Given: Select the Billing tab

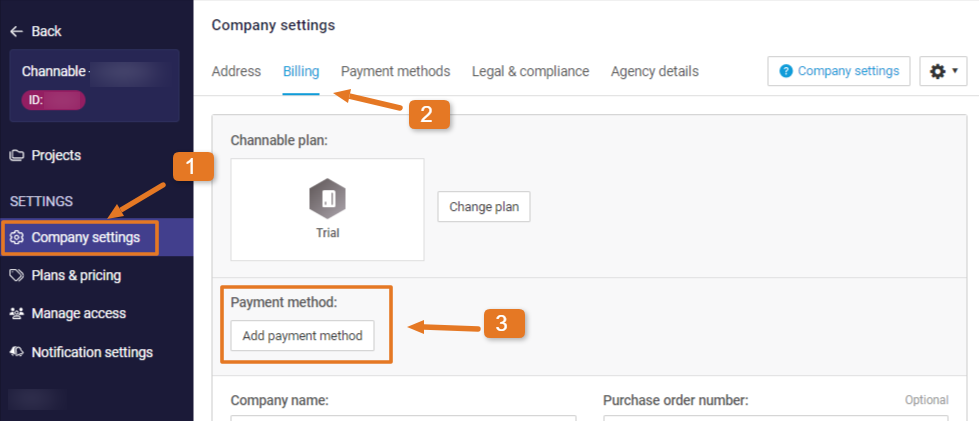Looking at the screenshot, I should click(301, 71).
